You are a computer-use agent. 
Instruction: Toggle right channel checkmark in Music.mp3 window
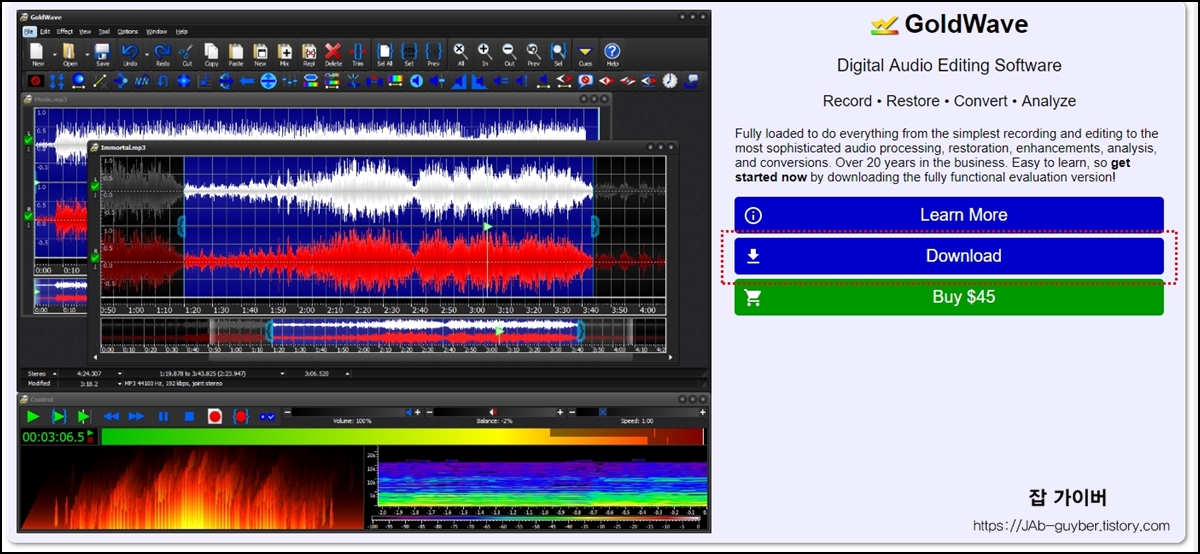pyautogui.click(x=28, y=214)
